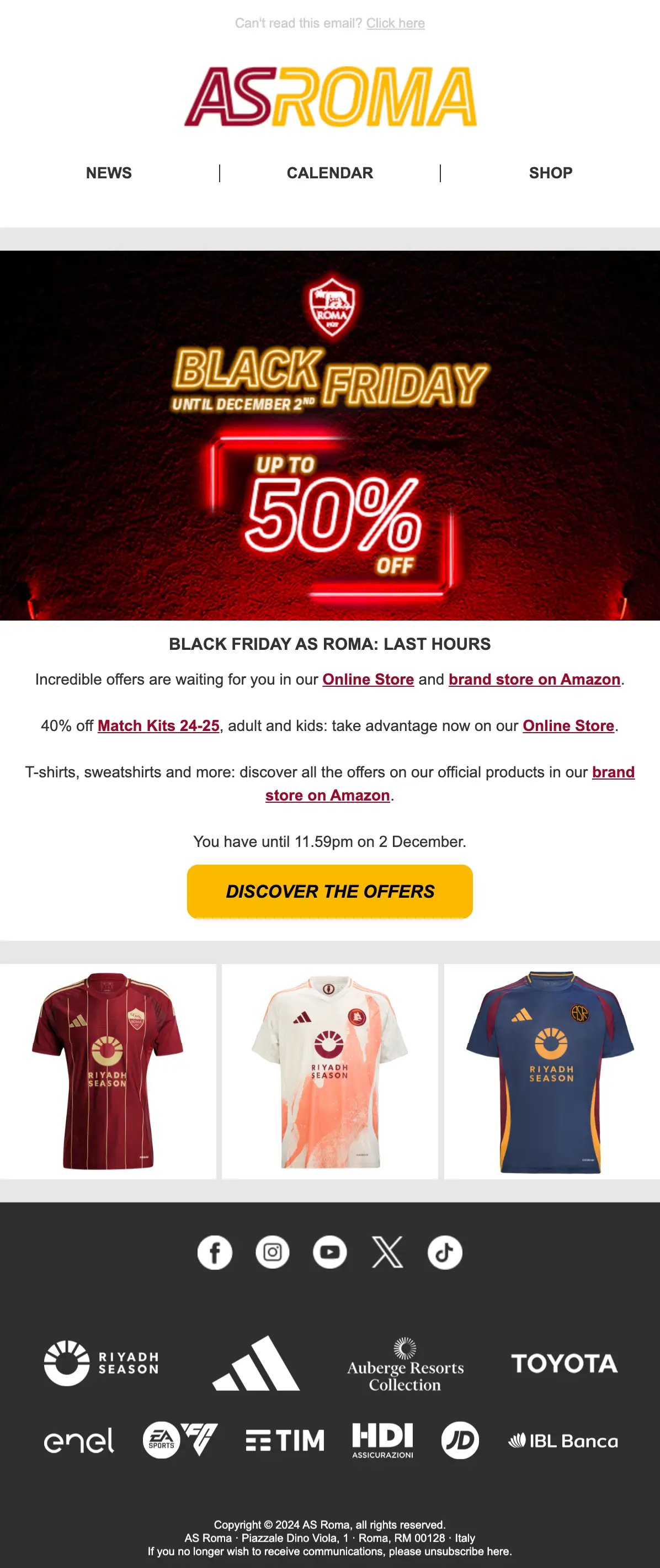Select the maroon home jersey image
Screen dimensions: 660x1568
pos(108,1071)
